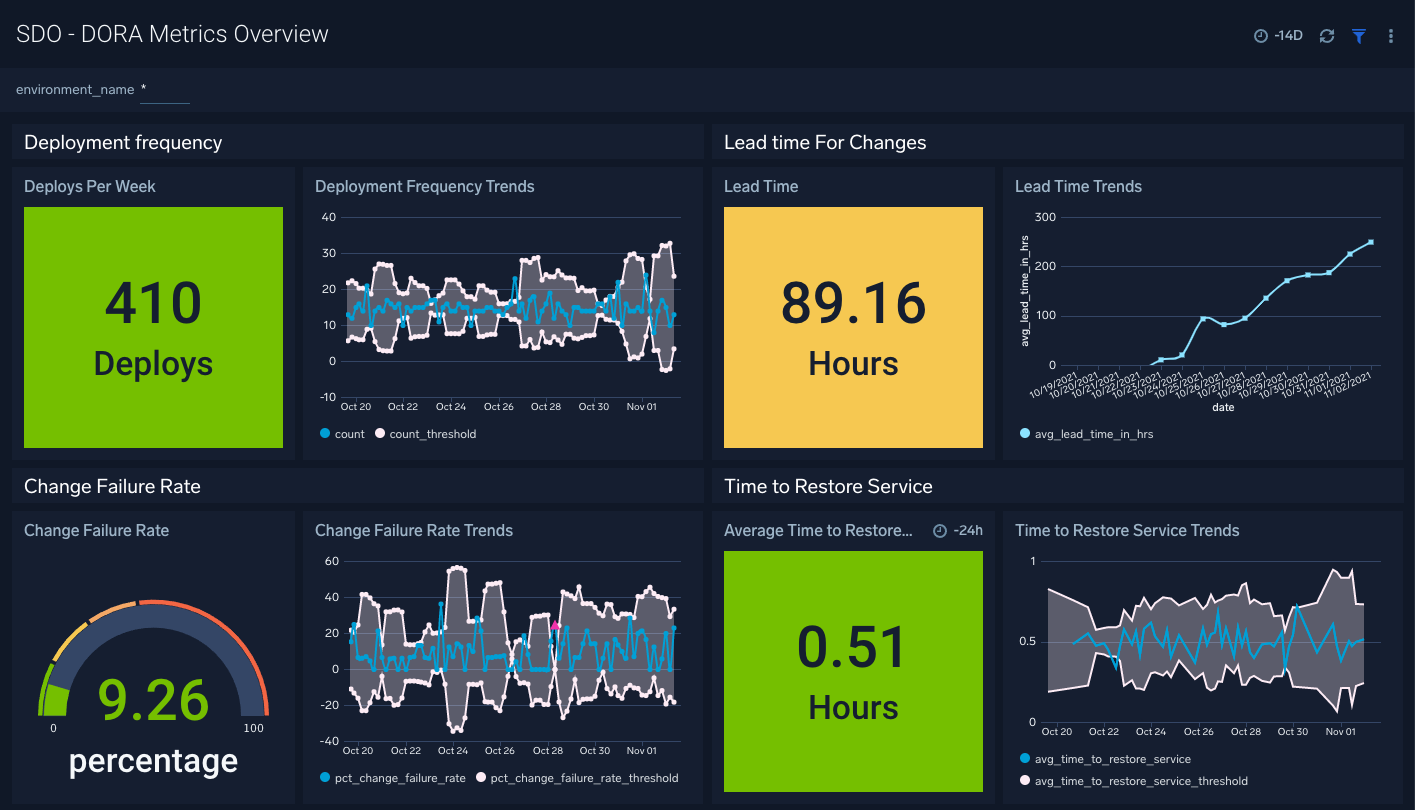Refresh the dashboard with the refresh icon
Screen dimensions: 1415x810
click(1326, 35)
